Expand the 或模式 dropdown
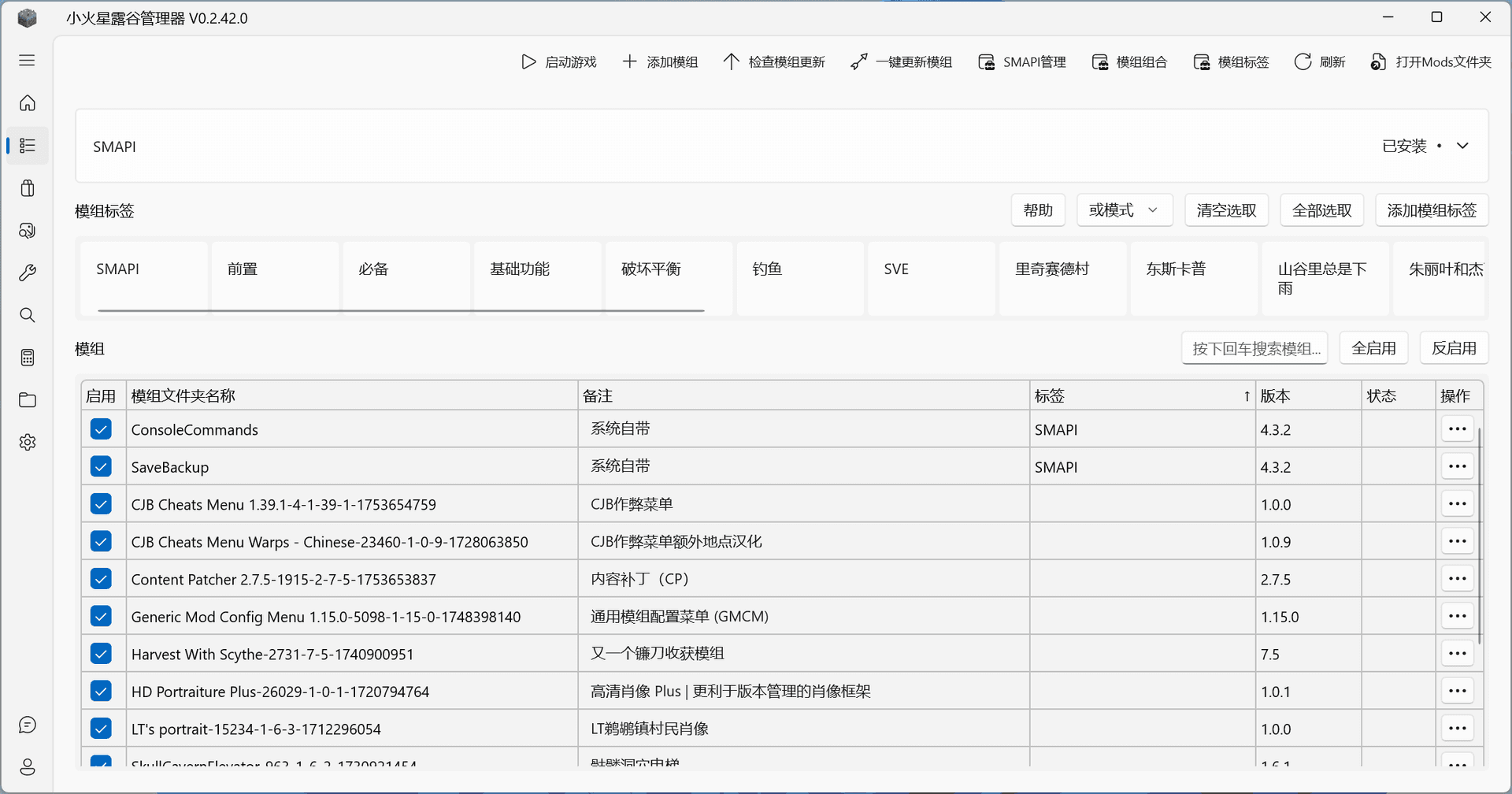1512x794 pixels. point(1124,210)
